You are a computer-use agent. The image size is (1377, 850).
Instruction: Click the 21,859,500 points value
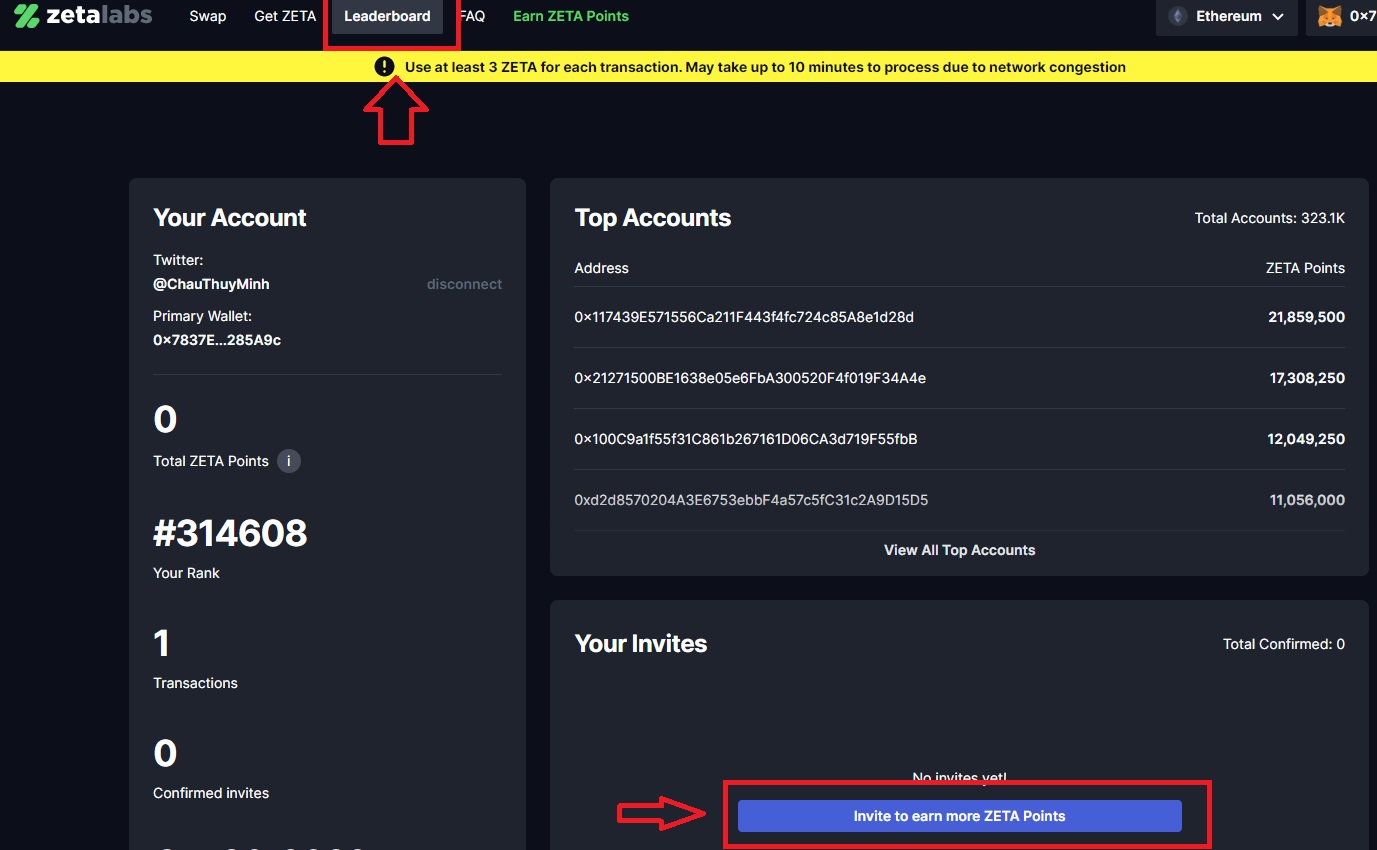[1306, 317]
